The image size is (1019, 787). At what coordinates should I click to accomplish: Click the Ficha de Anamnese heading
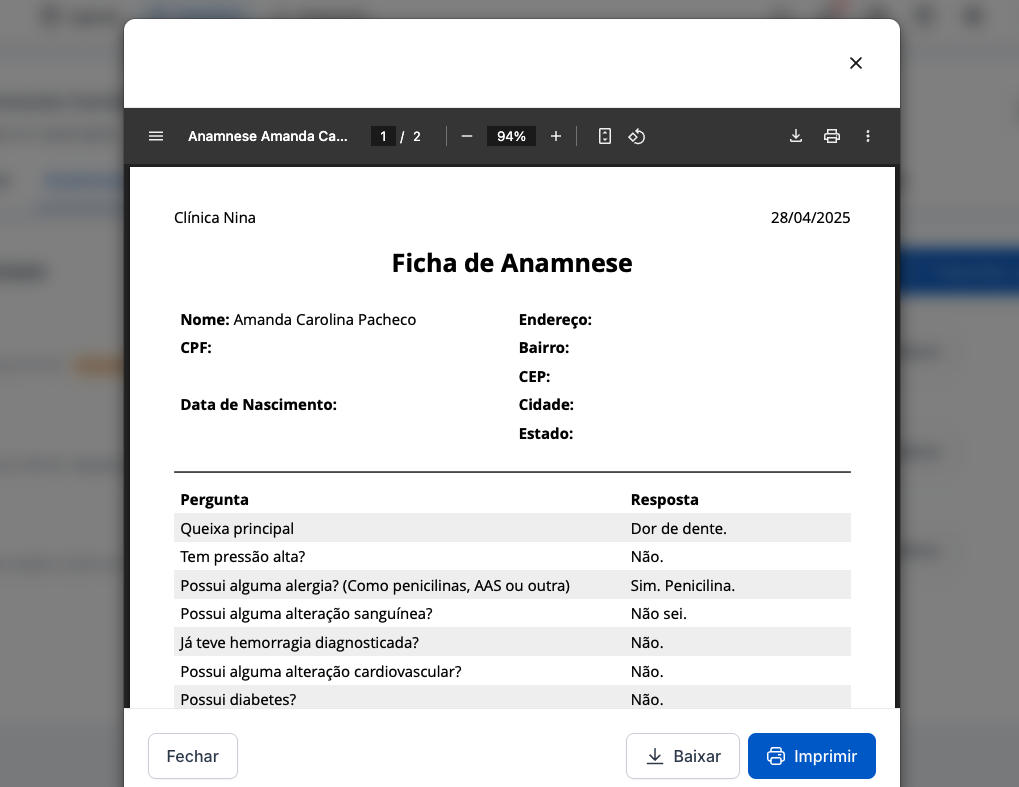click(x=512, y=263)
